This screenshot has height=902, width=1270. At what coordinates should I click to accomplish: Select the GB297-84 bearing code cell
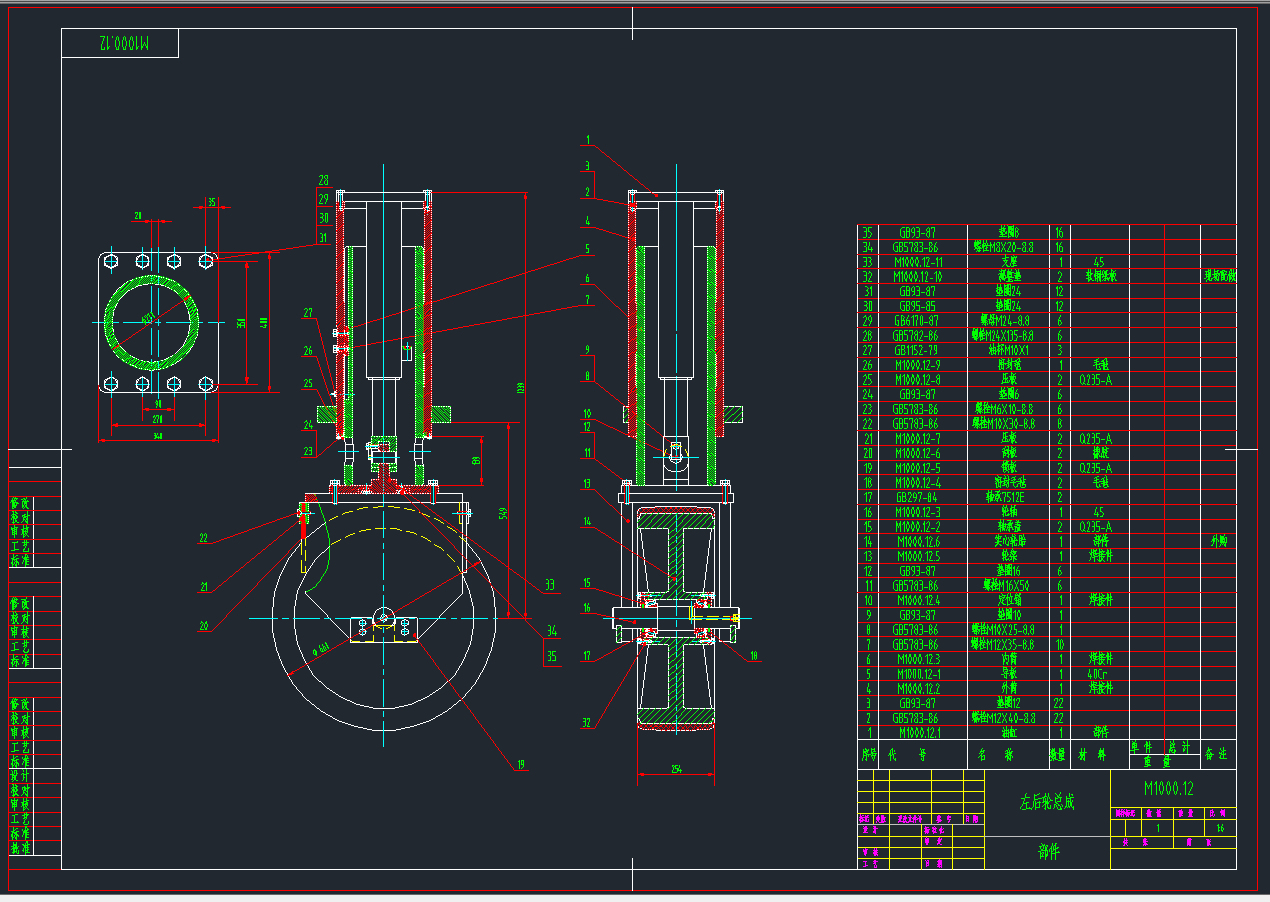pos(918,497)
